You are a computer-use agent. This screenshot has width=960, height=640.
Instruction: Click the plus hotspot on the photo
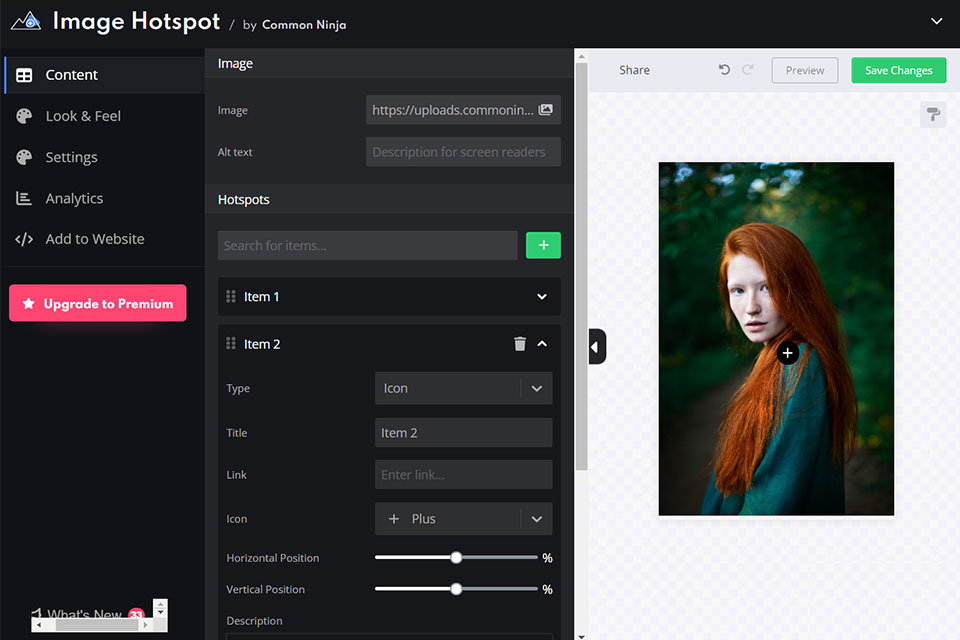click(787, 353)
